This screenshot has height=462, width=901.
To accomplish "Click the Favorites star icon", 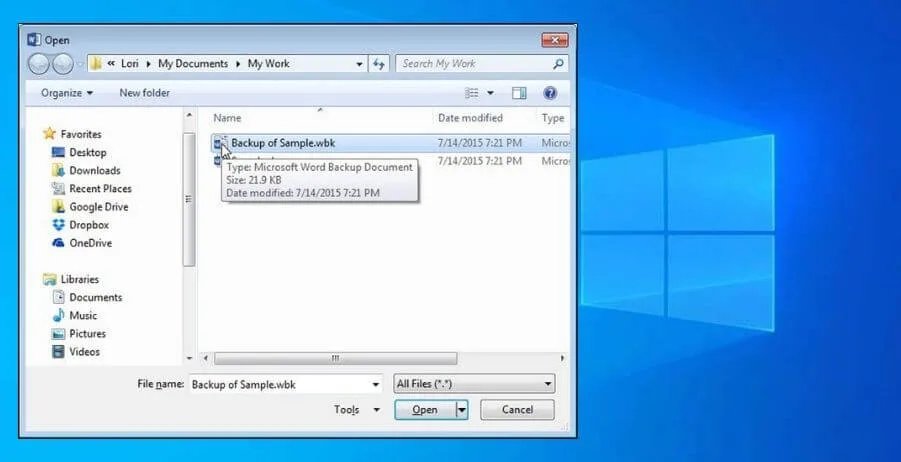I will [x=50, y=134].
